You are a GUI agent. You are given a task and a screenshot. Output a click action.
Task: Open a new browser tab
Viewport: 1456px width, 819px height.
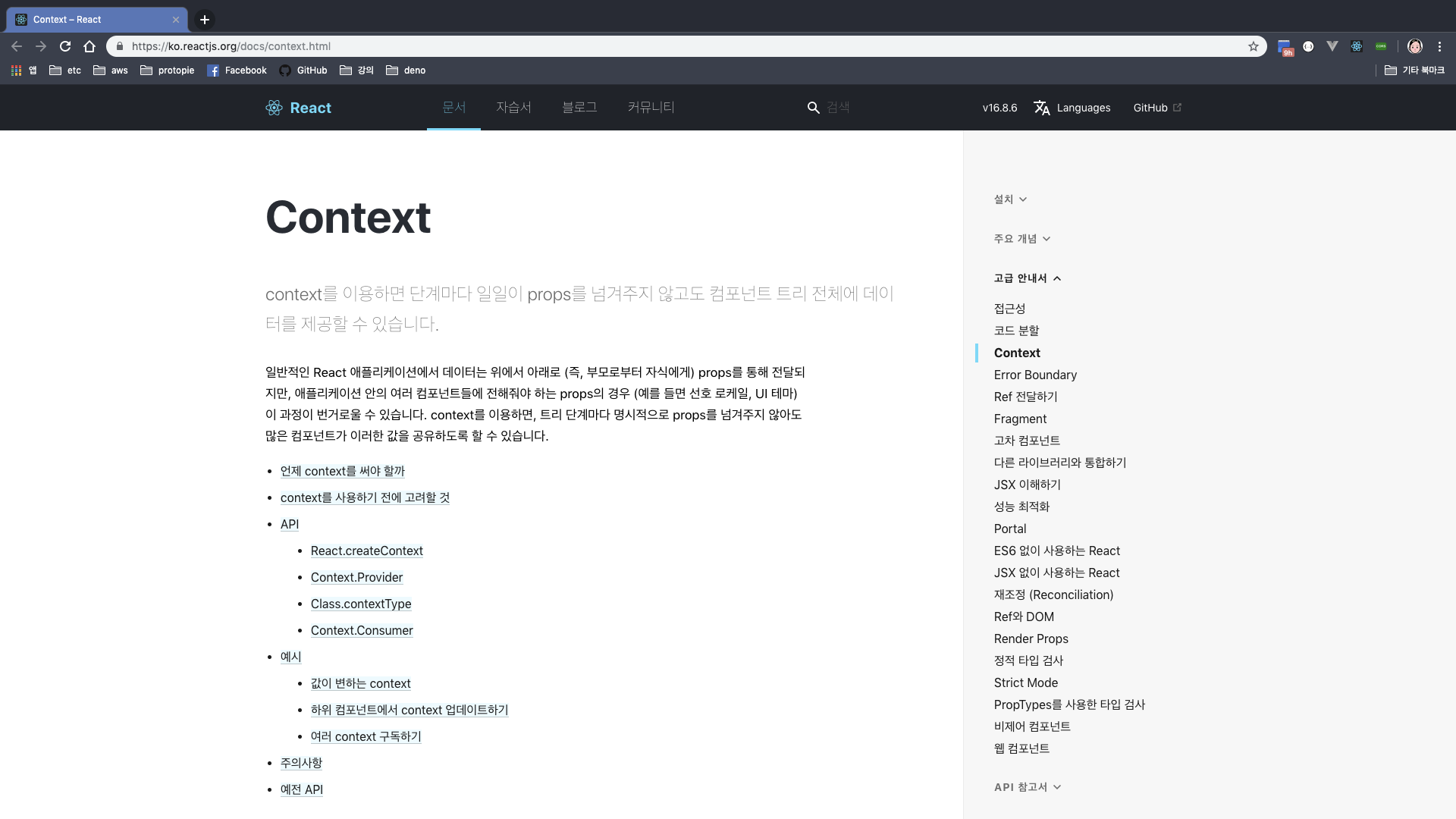(204, 20)
